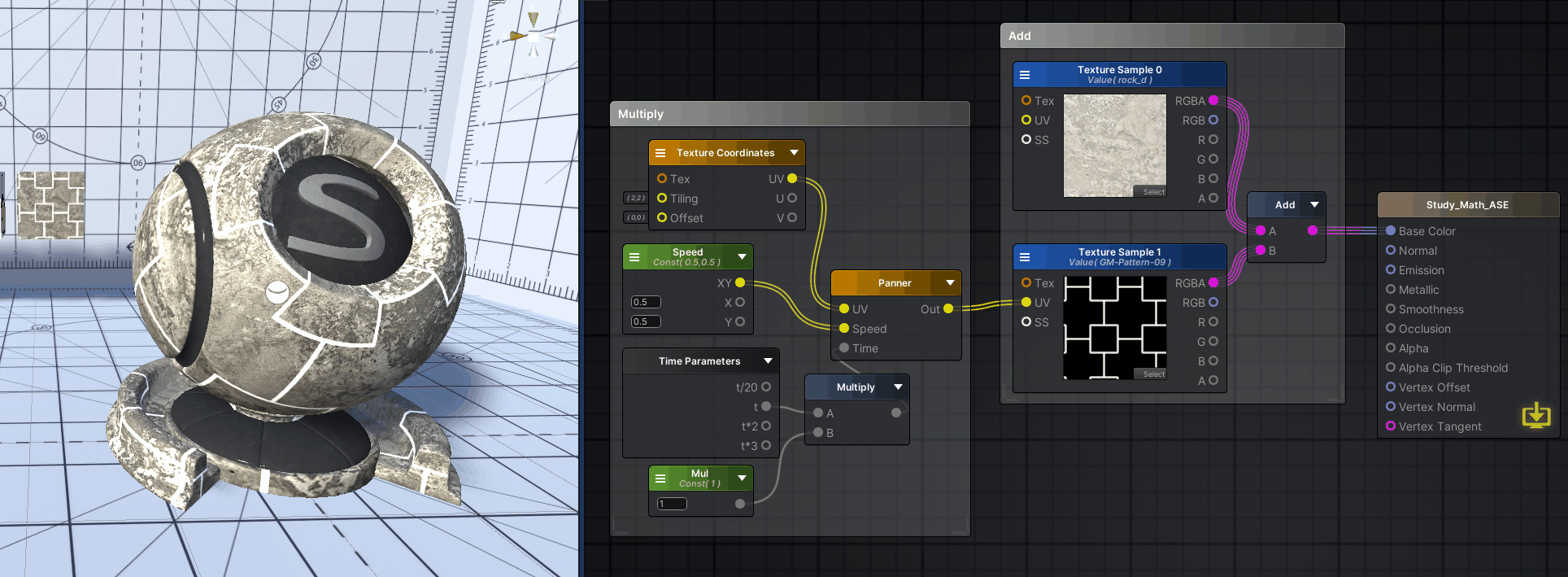Click the Time Parameters t/20 output port
The height and width of the screenshot is (577, 1568).
click(x=766, y=387)
